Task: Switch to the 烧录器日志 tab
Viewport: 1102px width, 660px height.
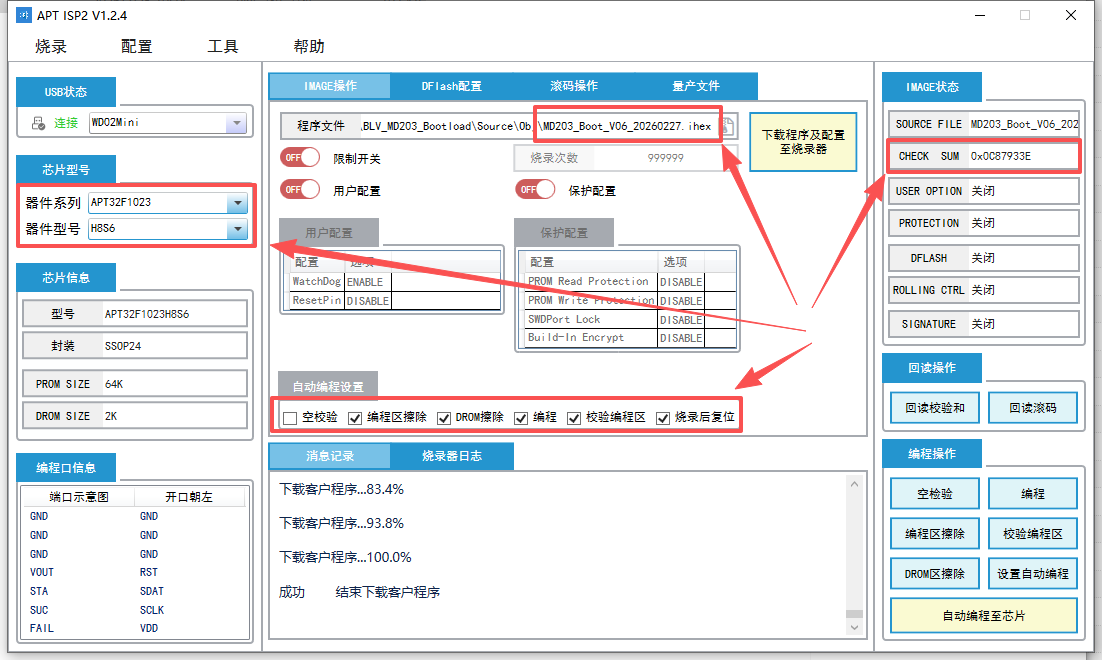Action: (x=451, y=456)
